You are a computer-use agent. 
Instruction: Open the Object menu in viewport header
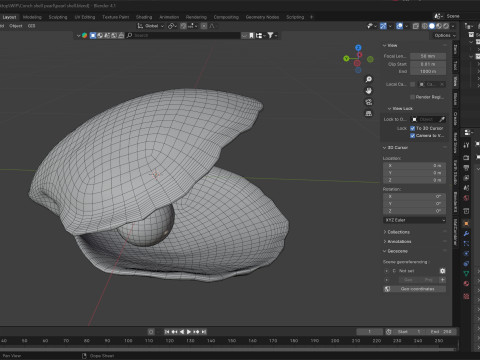click(16, 26)
